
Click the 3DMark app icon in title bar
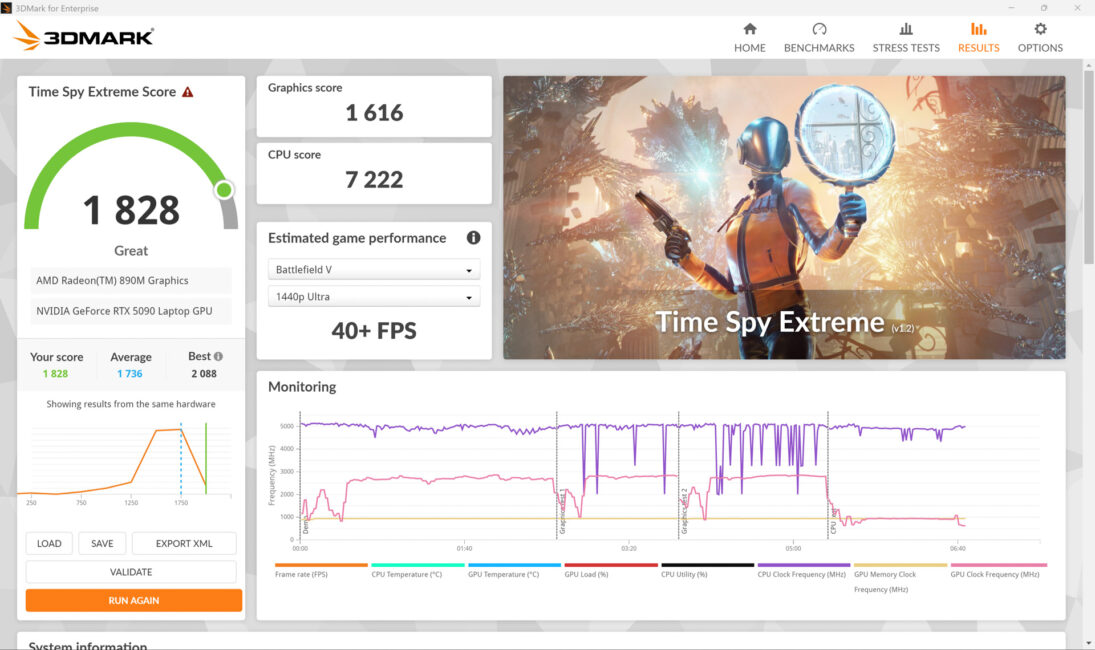(6, 8)
